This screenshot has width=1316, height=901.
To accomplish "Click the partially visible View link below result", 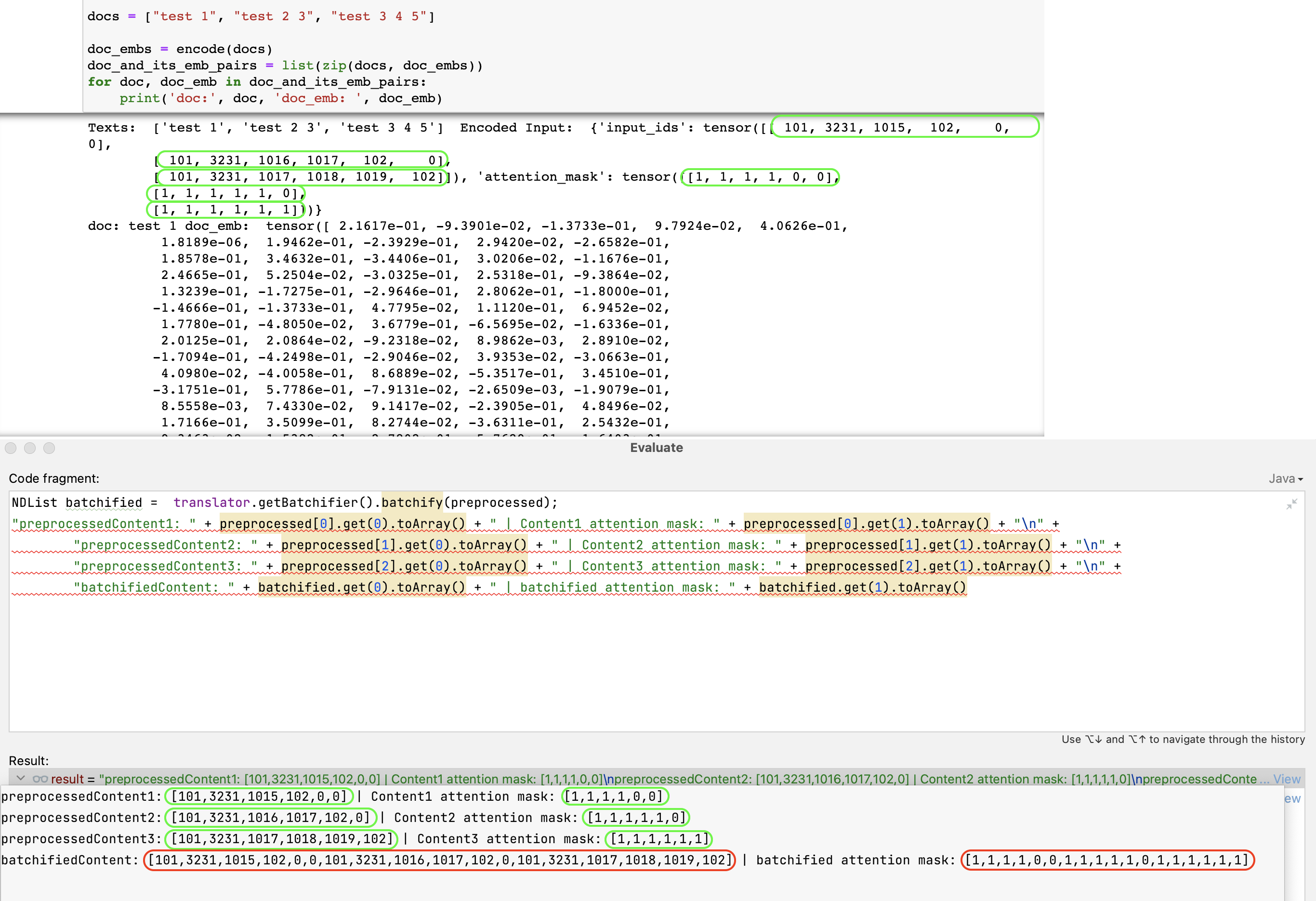I will click(x=1293, y=798).
